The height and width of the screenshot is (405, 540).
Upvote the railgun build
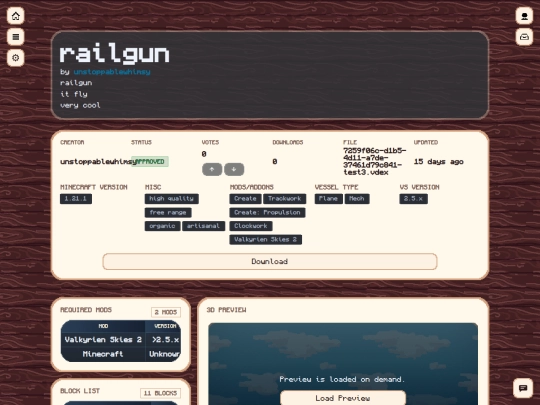click(x=212, y=169)
